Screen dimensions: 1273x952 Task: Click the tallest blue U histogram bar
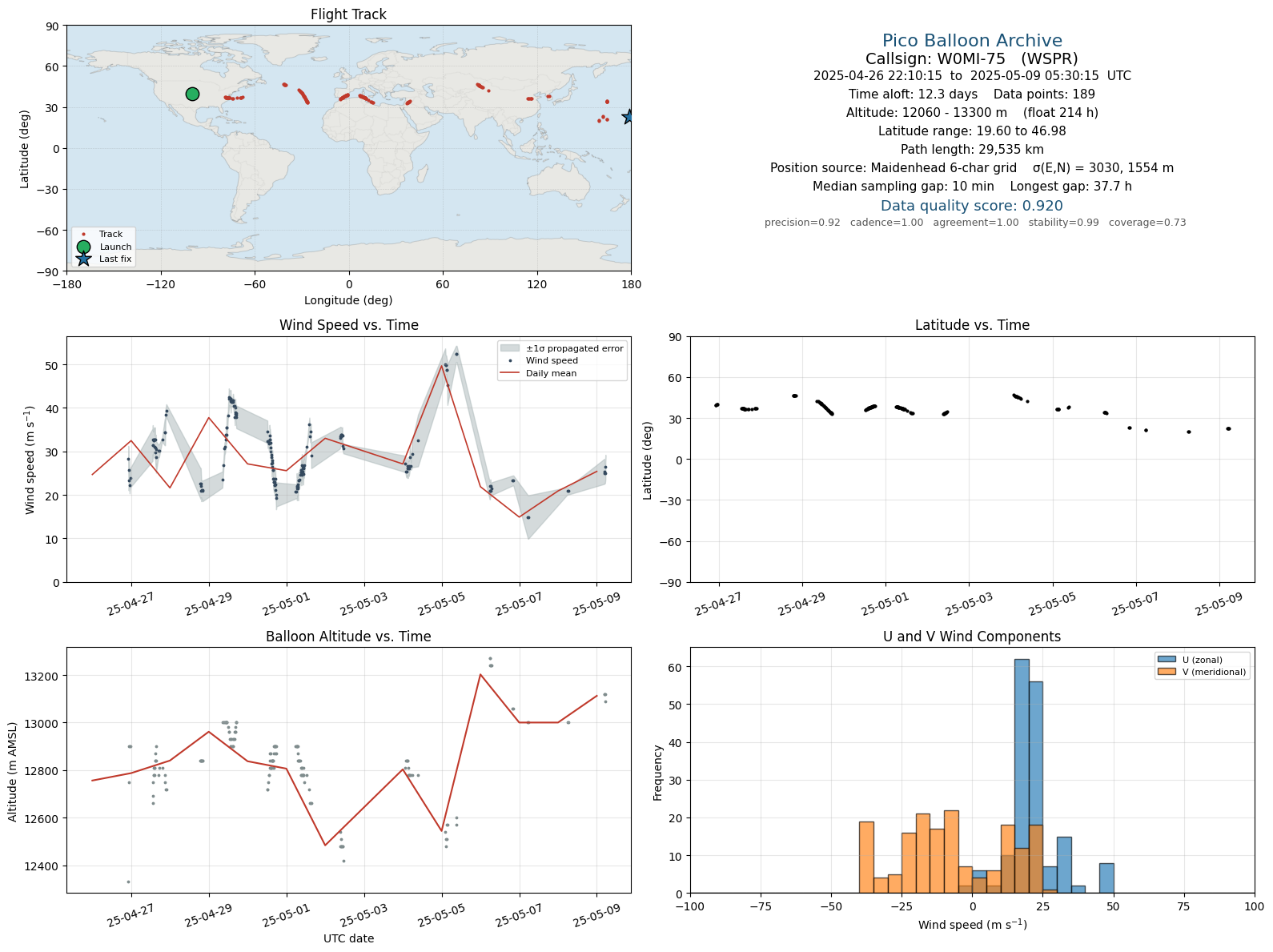[x=1022, y=776]
